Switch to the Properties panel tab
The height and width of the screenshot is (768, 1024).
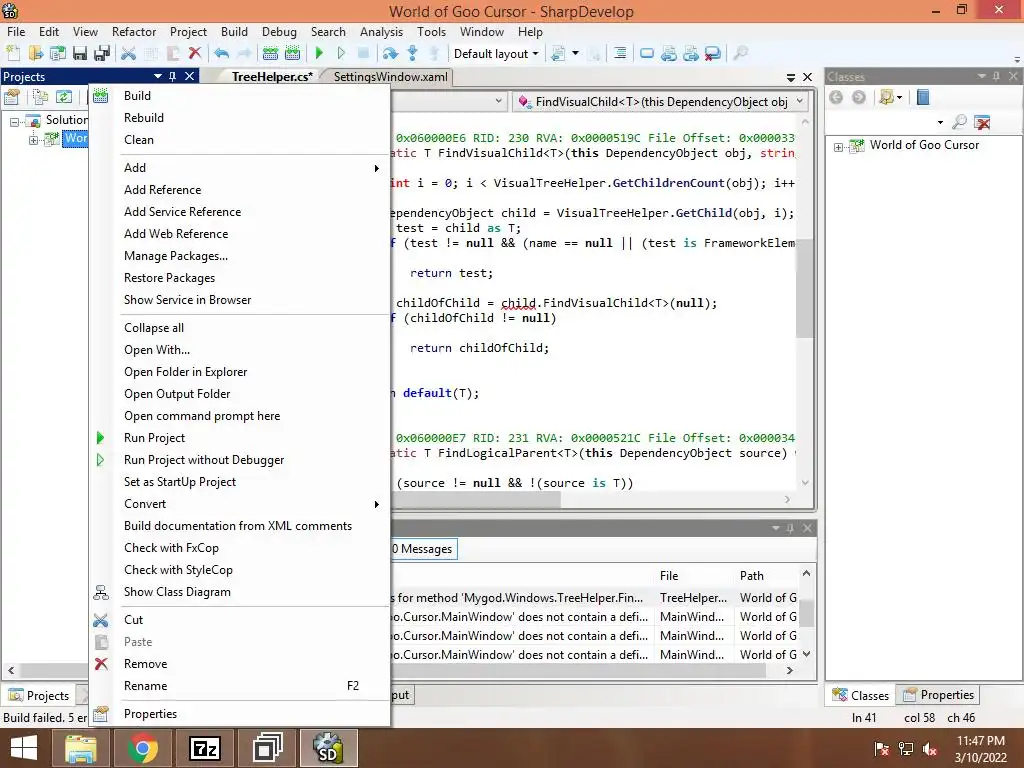[x=938, y=695]
